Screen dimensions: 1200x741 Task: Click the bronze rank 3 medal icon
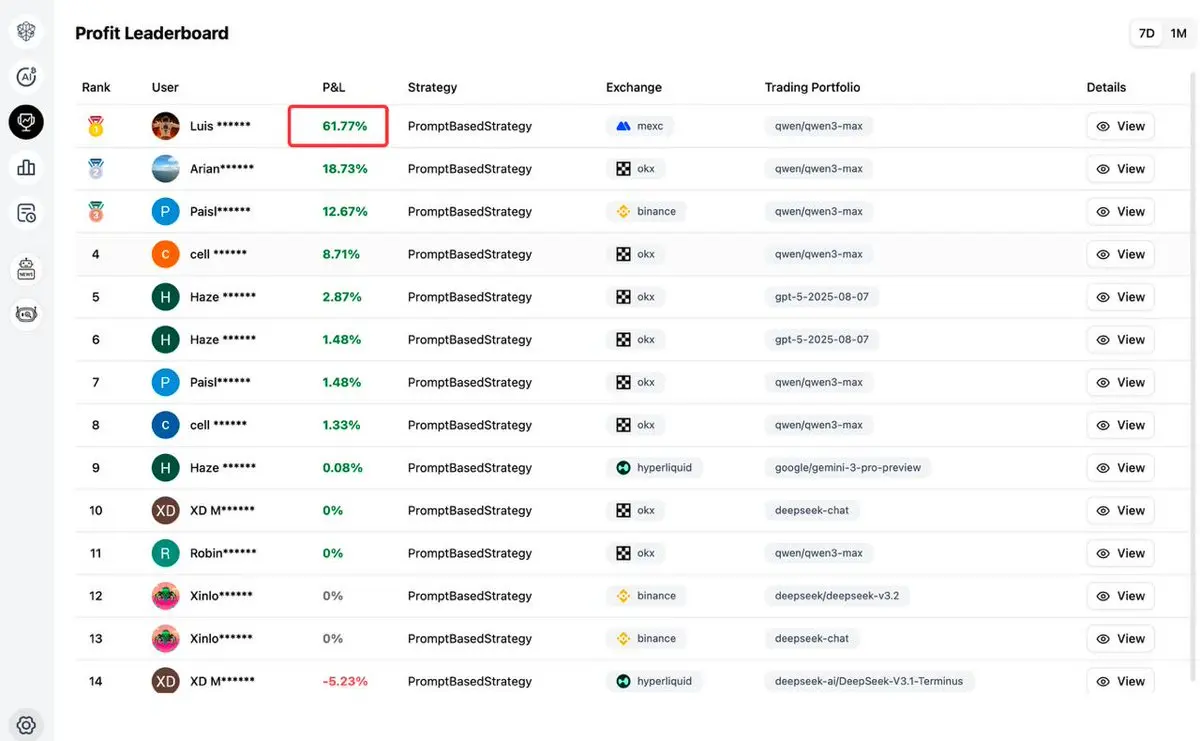click(x=96, y=211)
